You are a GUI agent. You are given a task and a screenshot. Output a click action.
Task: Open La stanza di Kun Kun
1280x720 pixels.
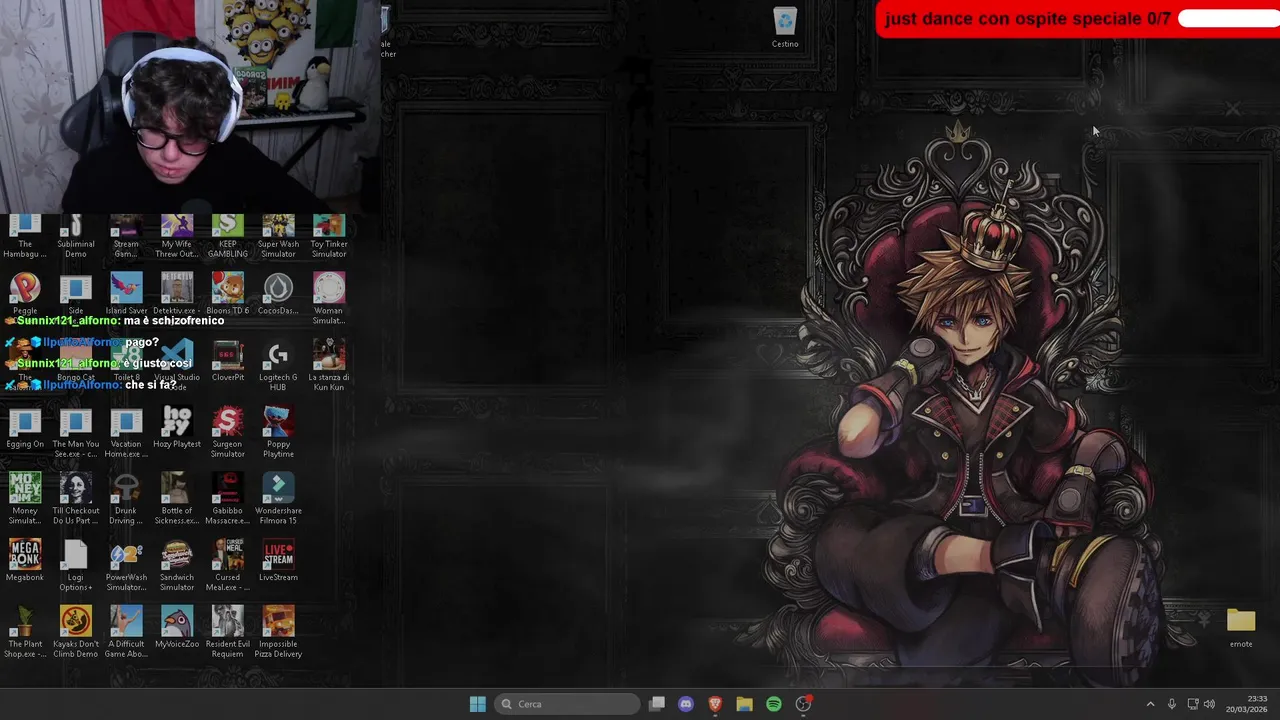click(x=329, y=366)
